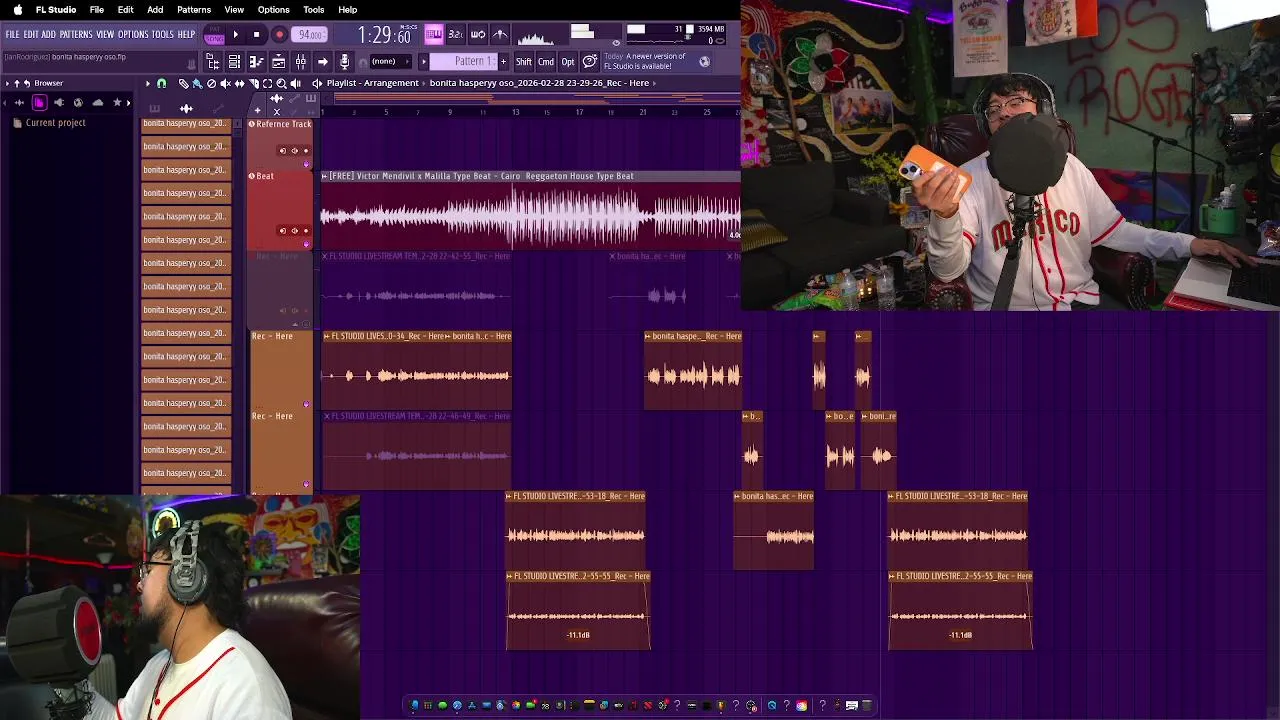Open the Mixer icon in toolbar

300,62
